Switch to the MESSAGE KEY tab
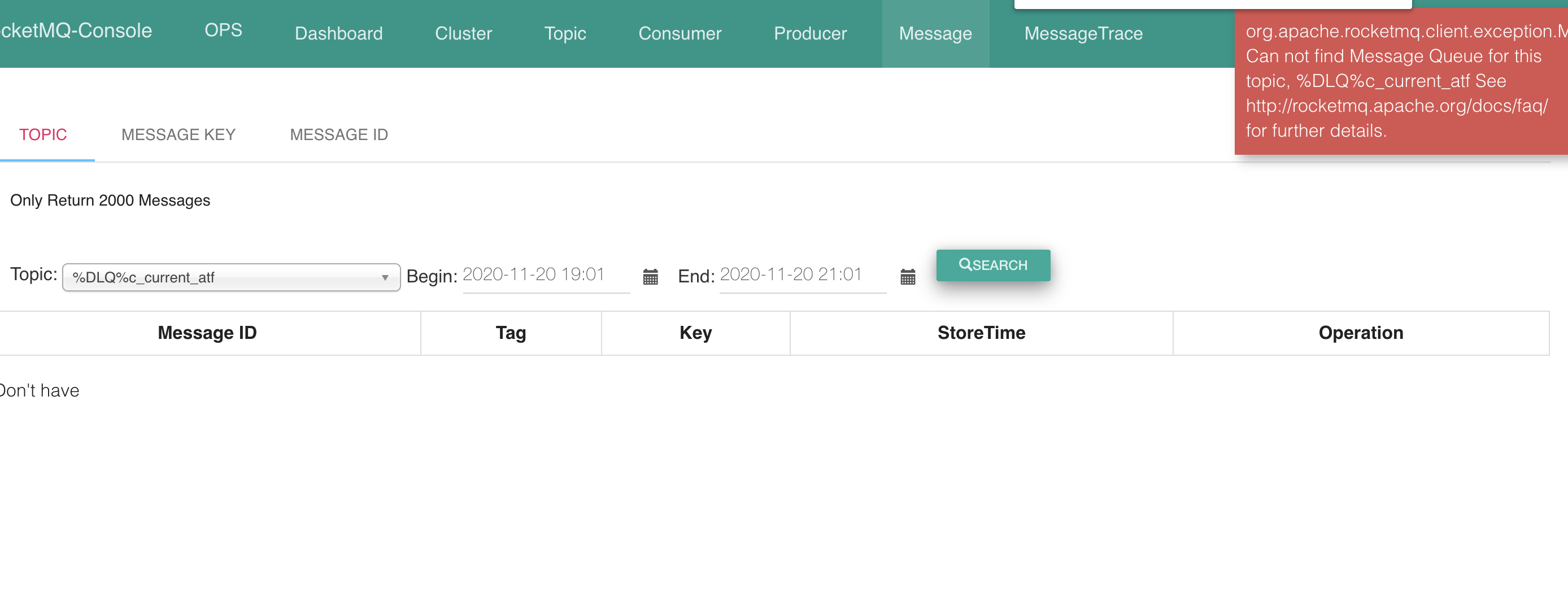This screenshot has height=610, width=1568. click(x=178, y=134)
